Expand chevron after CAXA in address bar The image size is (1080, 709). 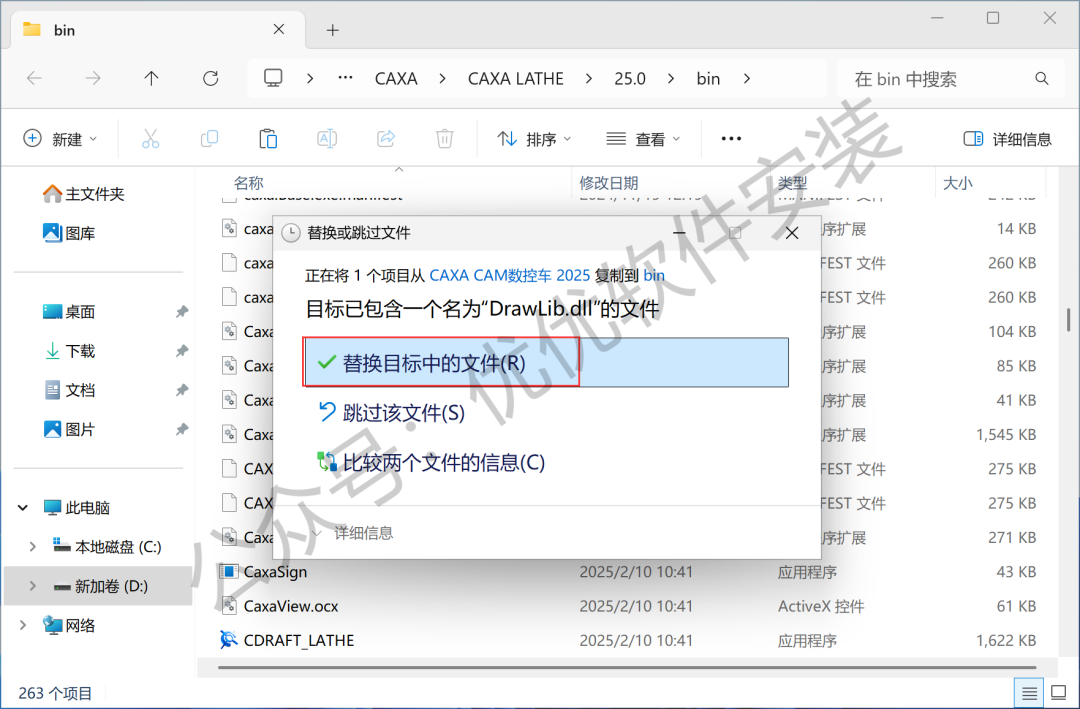(x=442, y=79)
